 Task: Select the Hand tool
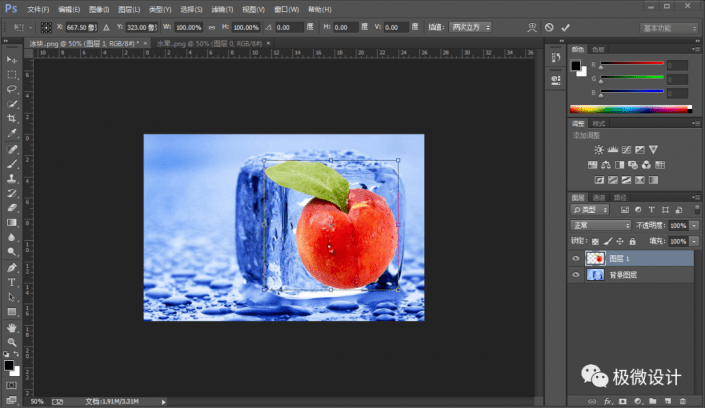click(x=12, y=327)
